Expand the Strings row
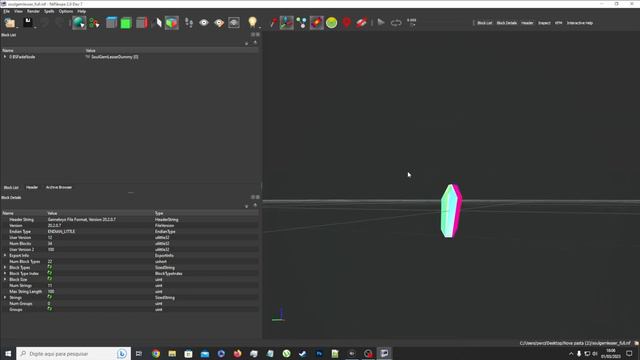The height and width of the screenshot is (360, 640). point(5,298)
